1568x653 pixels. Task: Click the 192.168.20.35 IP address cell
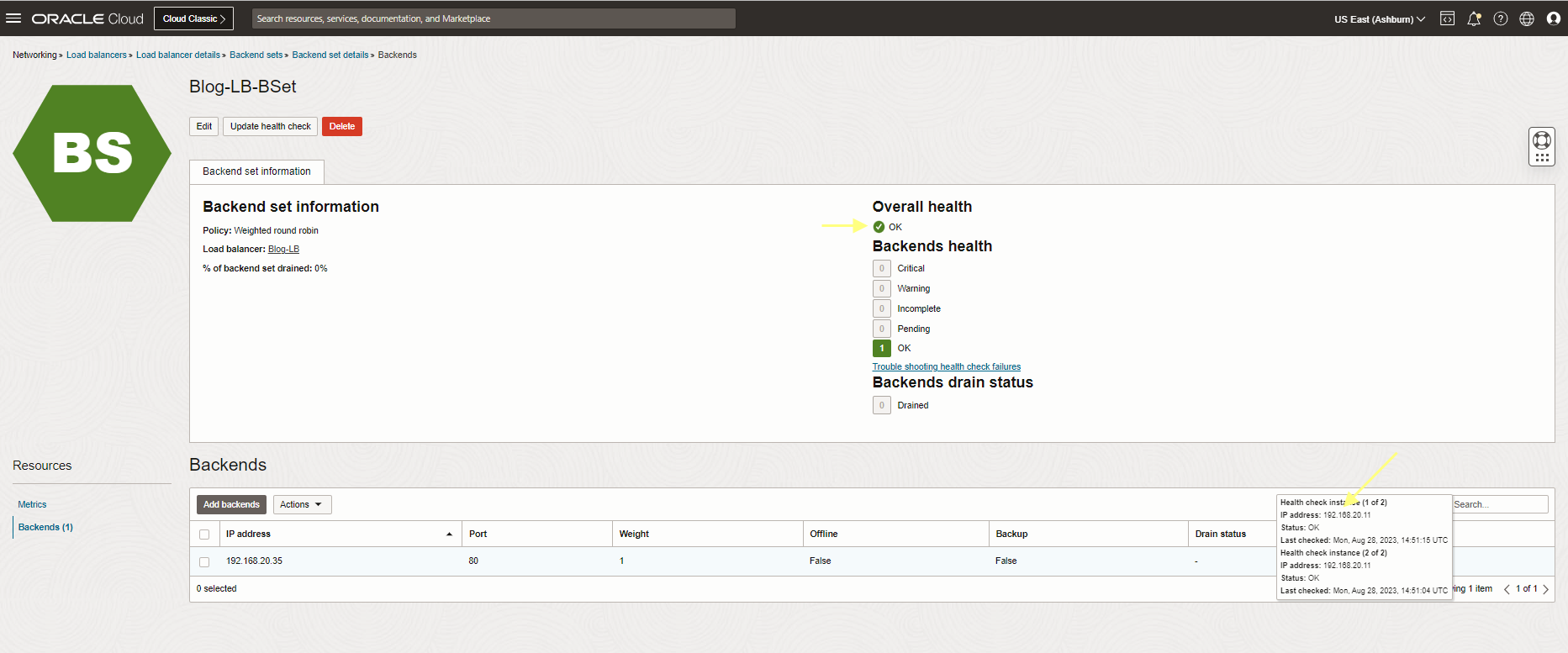[254, 561]
